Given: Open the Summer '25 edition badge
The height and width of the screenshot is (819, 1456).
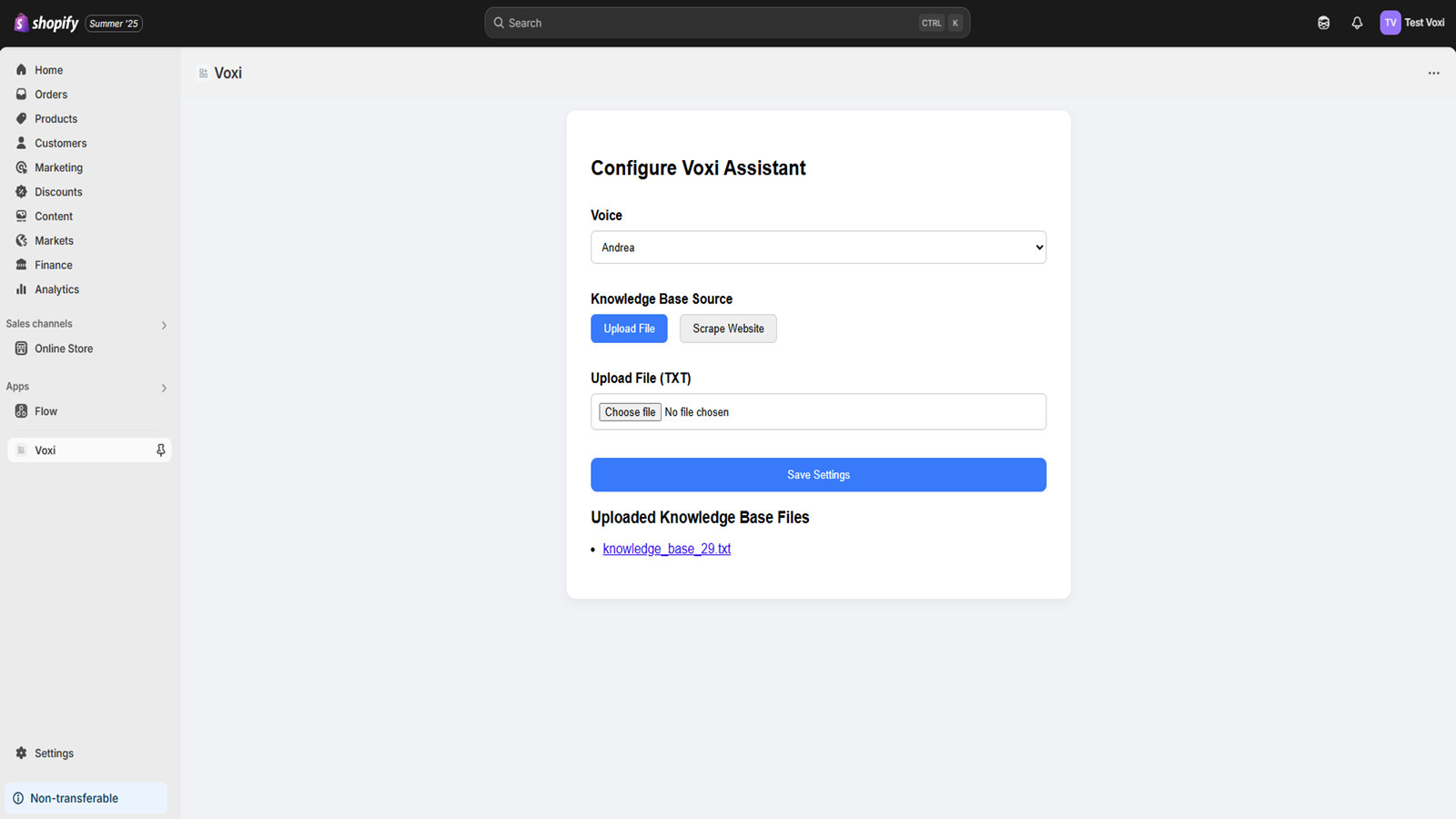Looking at the screenshot, I should tap(114, 24).
